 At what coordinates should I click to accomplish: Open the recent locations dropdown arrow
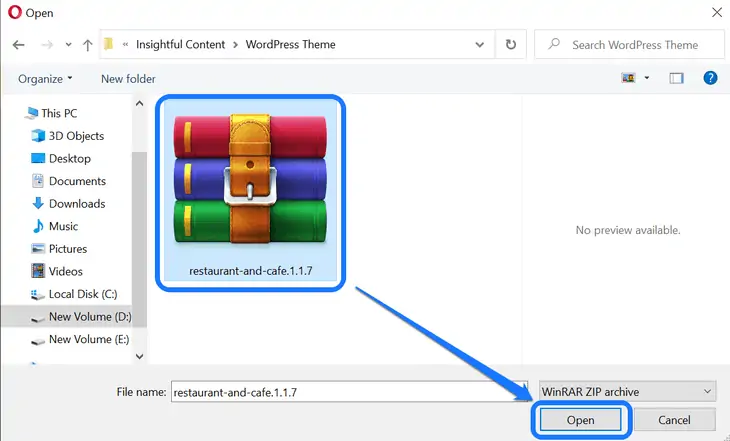[68, 45]
